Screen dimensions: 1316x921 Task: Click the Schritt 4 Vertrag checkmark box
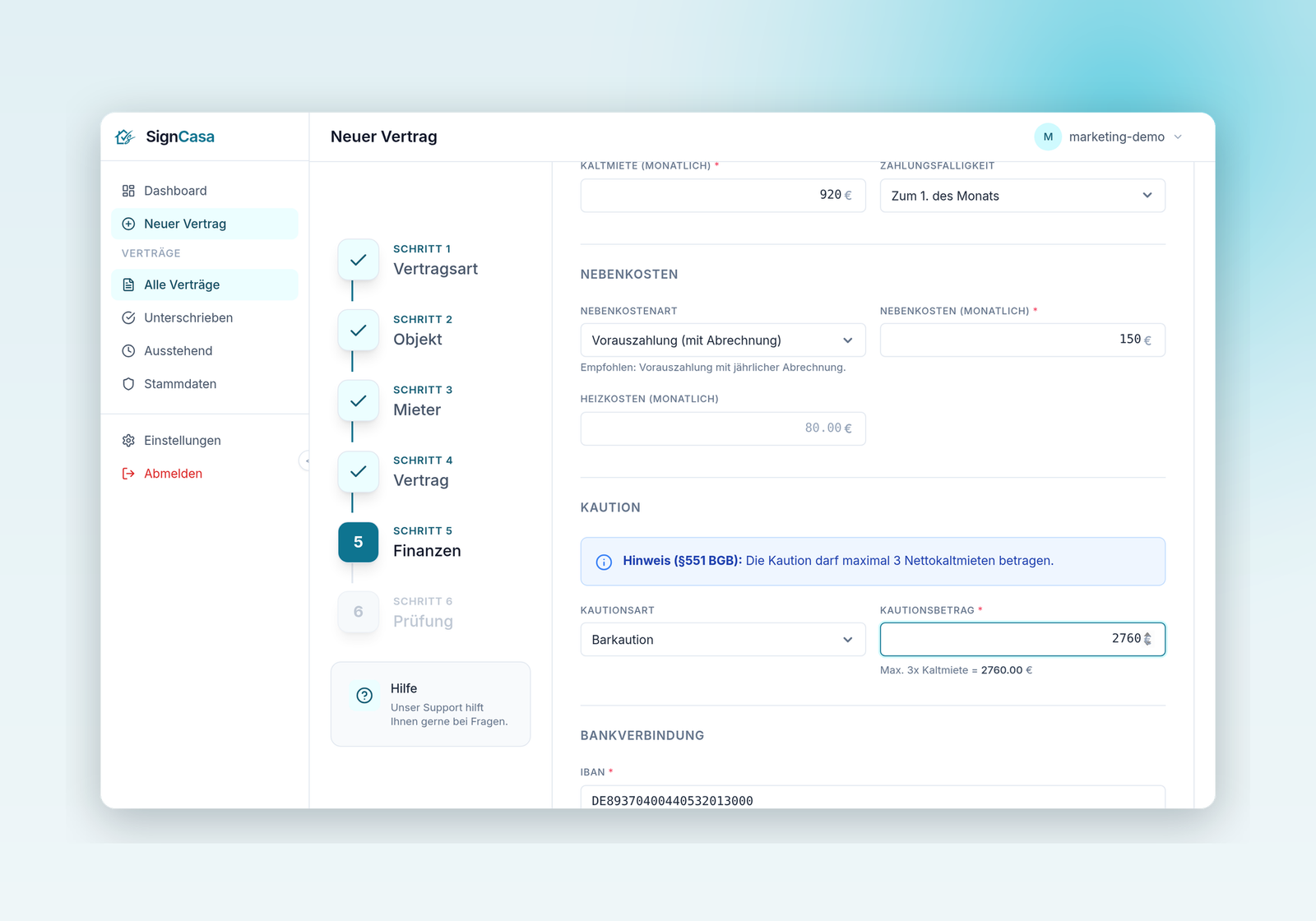(359, 472)
